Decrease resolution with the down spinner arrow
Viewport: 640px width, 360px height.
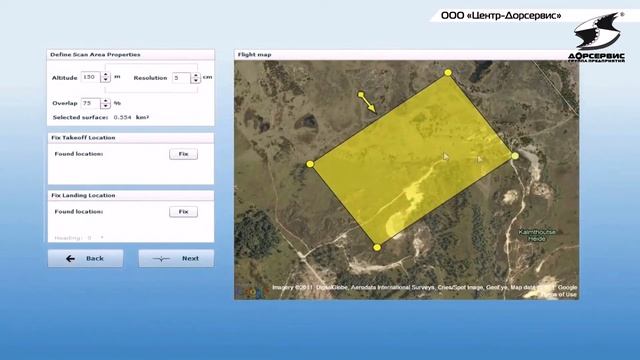coord(196,80)
